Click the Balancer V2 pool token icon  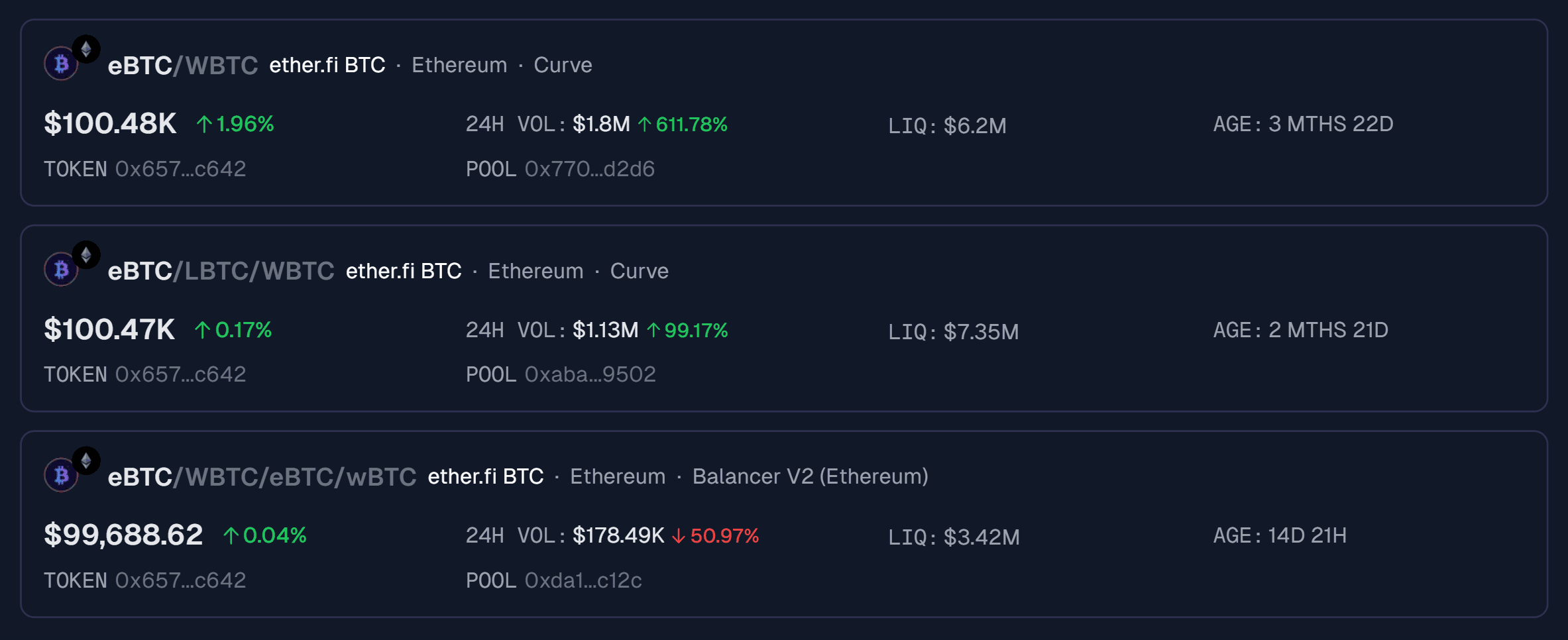pyautogui.click(x=61, y=475)
